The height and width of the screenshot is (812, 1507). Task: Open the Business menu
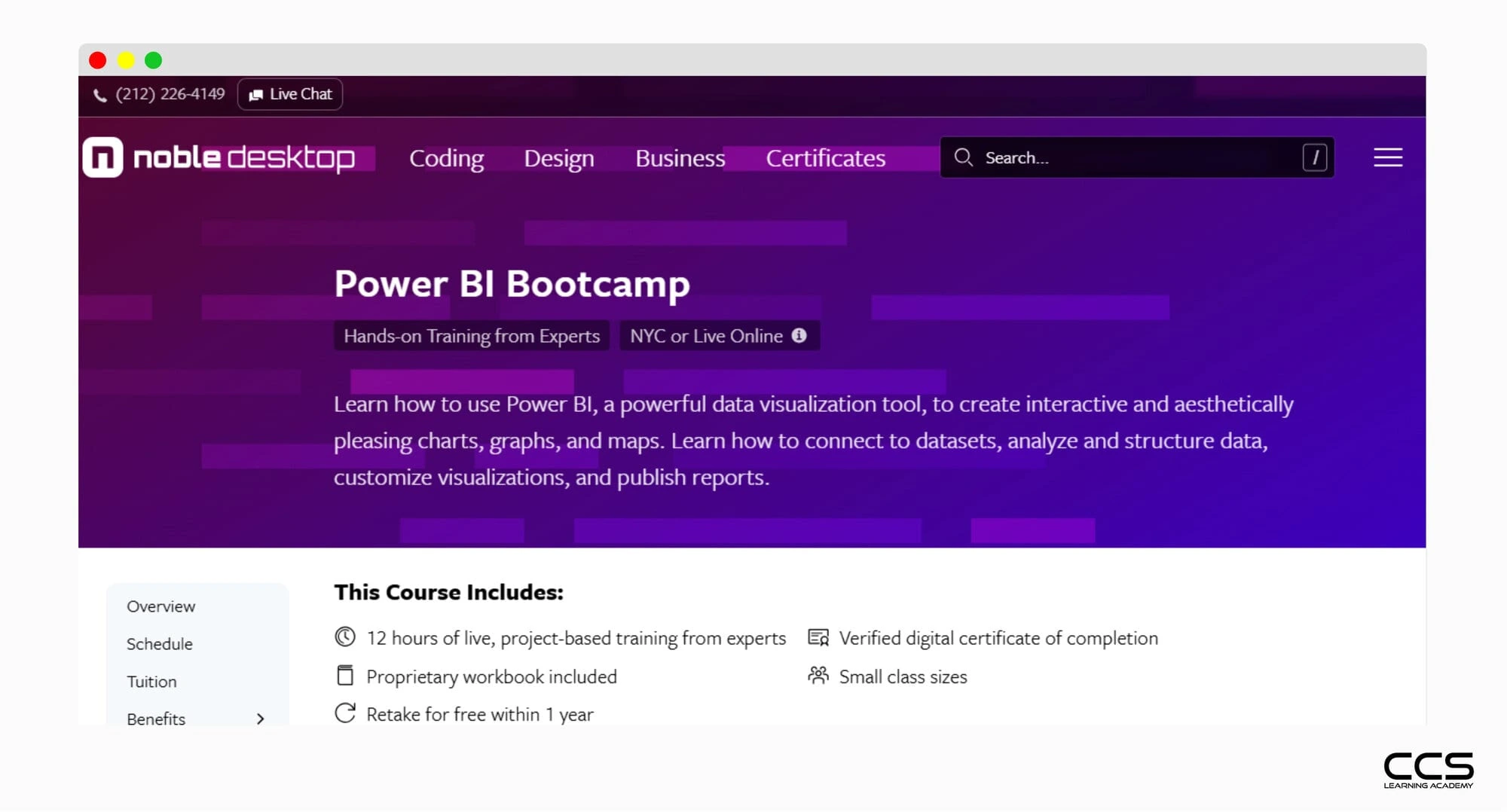click(680, 158)
